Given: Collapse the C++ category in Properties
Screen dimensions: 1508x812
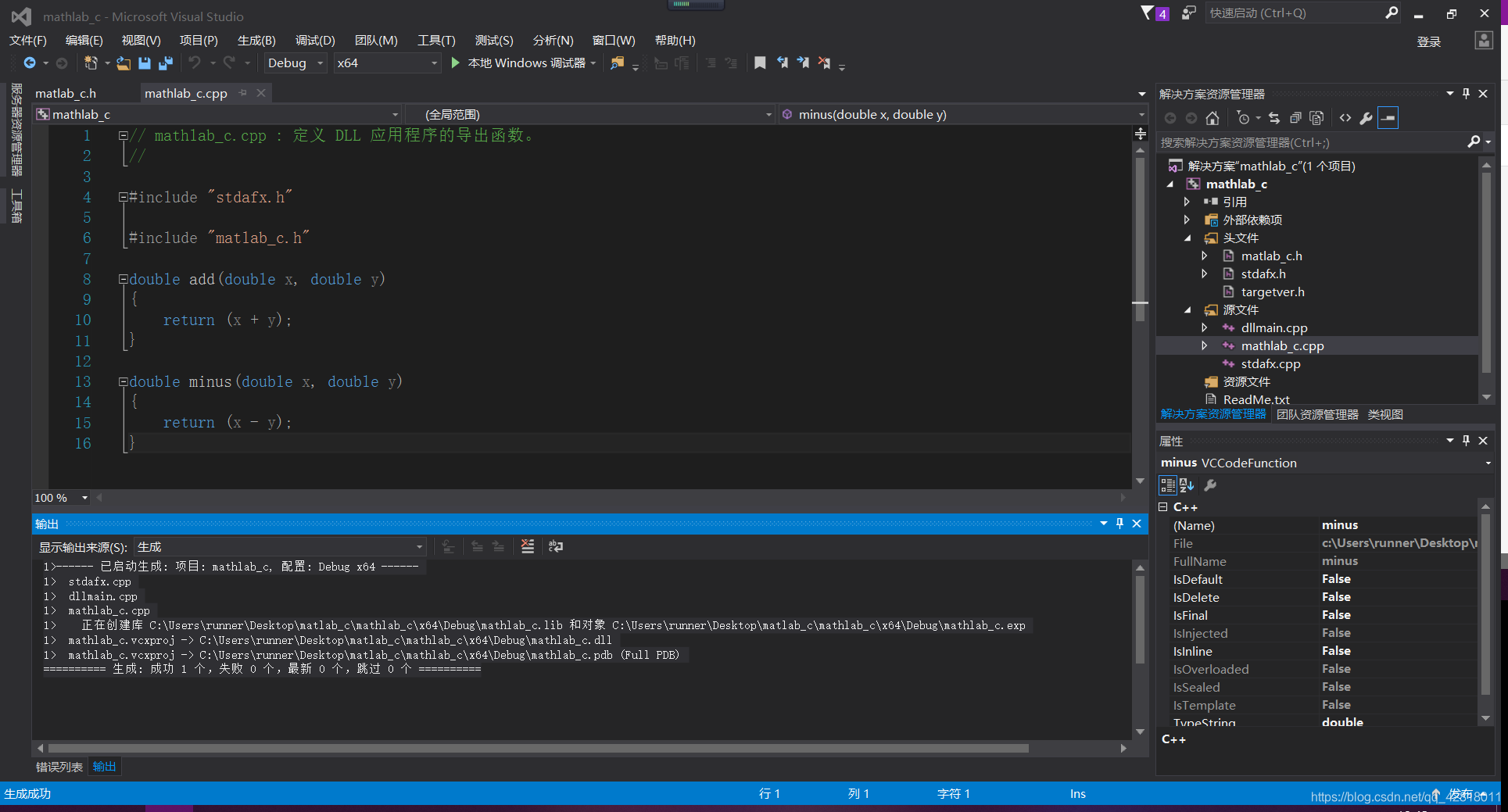Looking at the screenshot, I should [x=1163, y=507].
